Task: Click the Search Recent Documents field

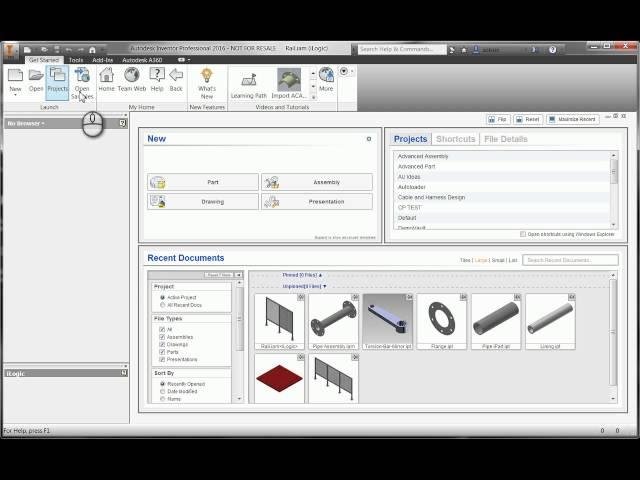Action: (570, 260)
